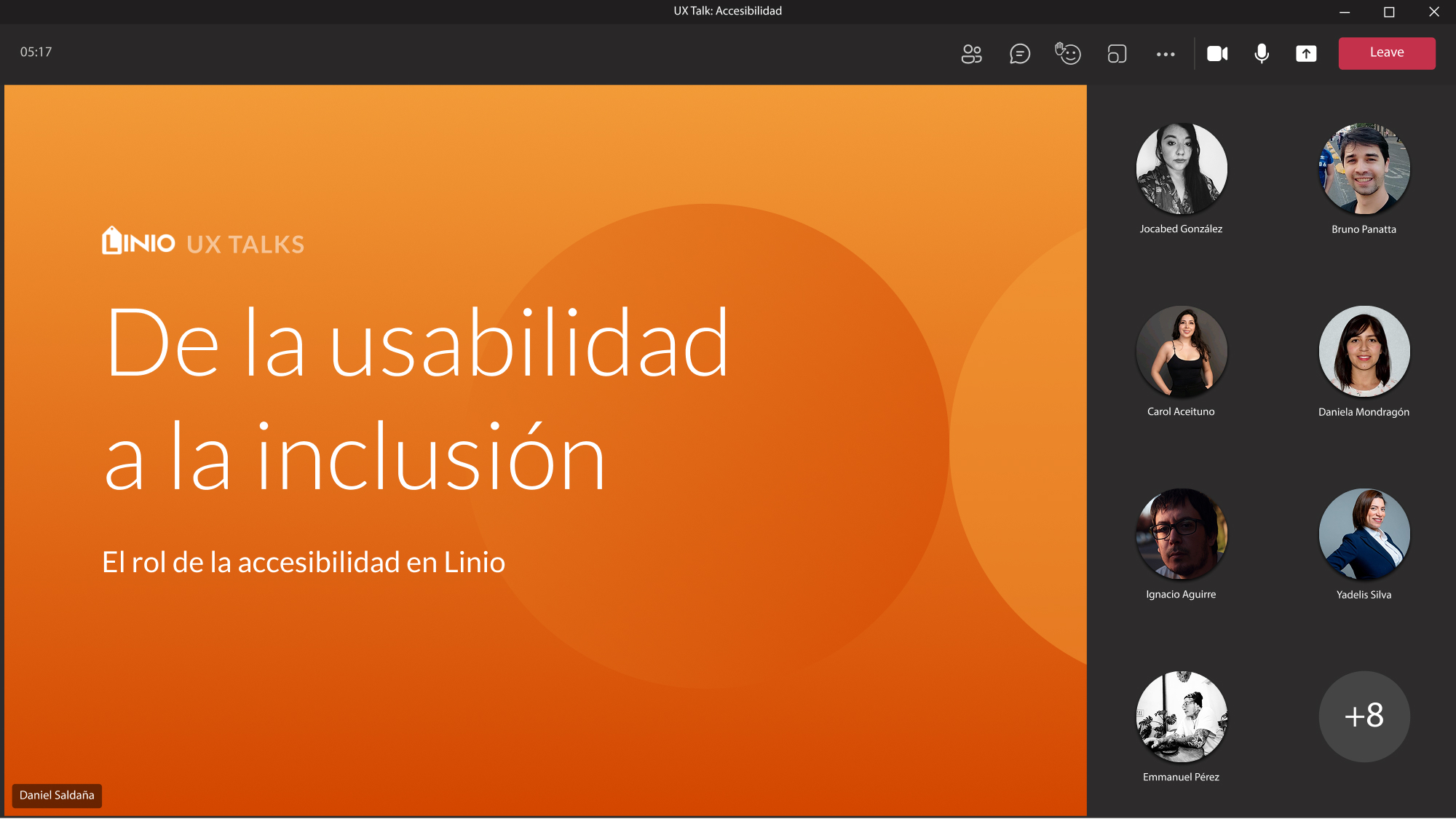Select Bruno Panatta's profile picture
1456x819 pixels.
click(x=1364, y=169)
